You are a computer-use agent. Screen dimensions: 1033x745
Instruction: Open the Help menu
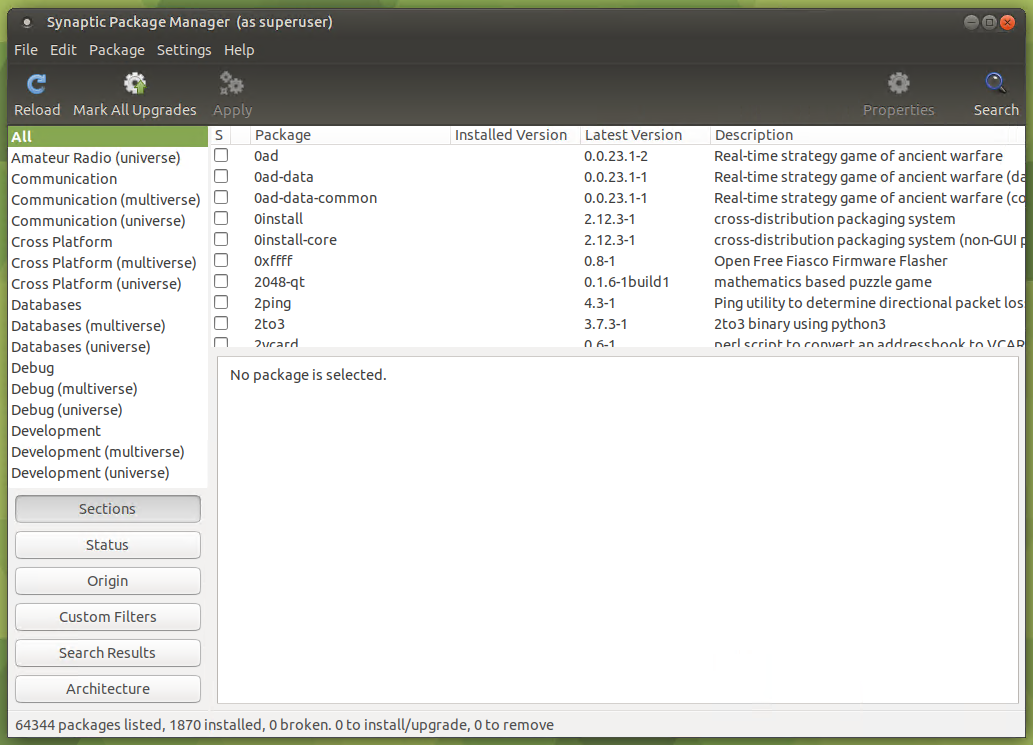[238, 50]
